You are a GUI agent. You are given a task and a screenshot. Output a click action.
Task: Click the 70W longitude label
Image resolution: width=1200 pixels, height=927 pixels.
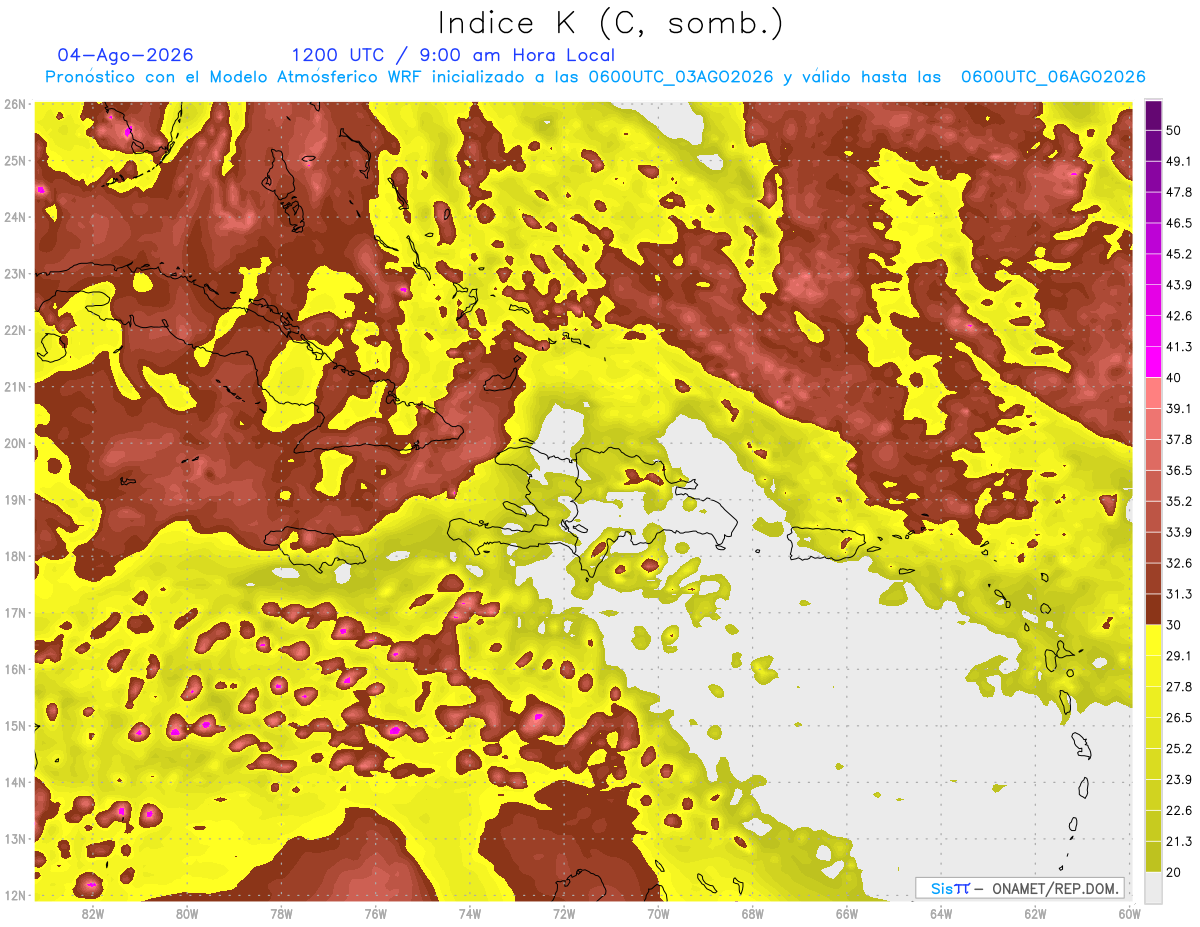[x=658, y=913]
